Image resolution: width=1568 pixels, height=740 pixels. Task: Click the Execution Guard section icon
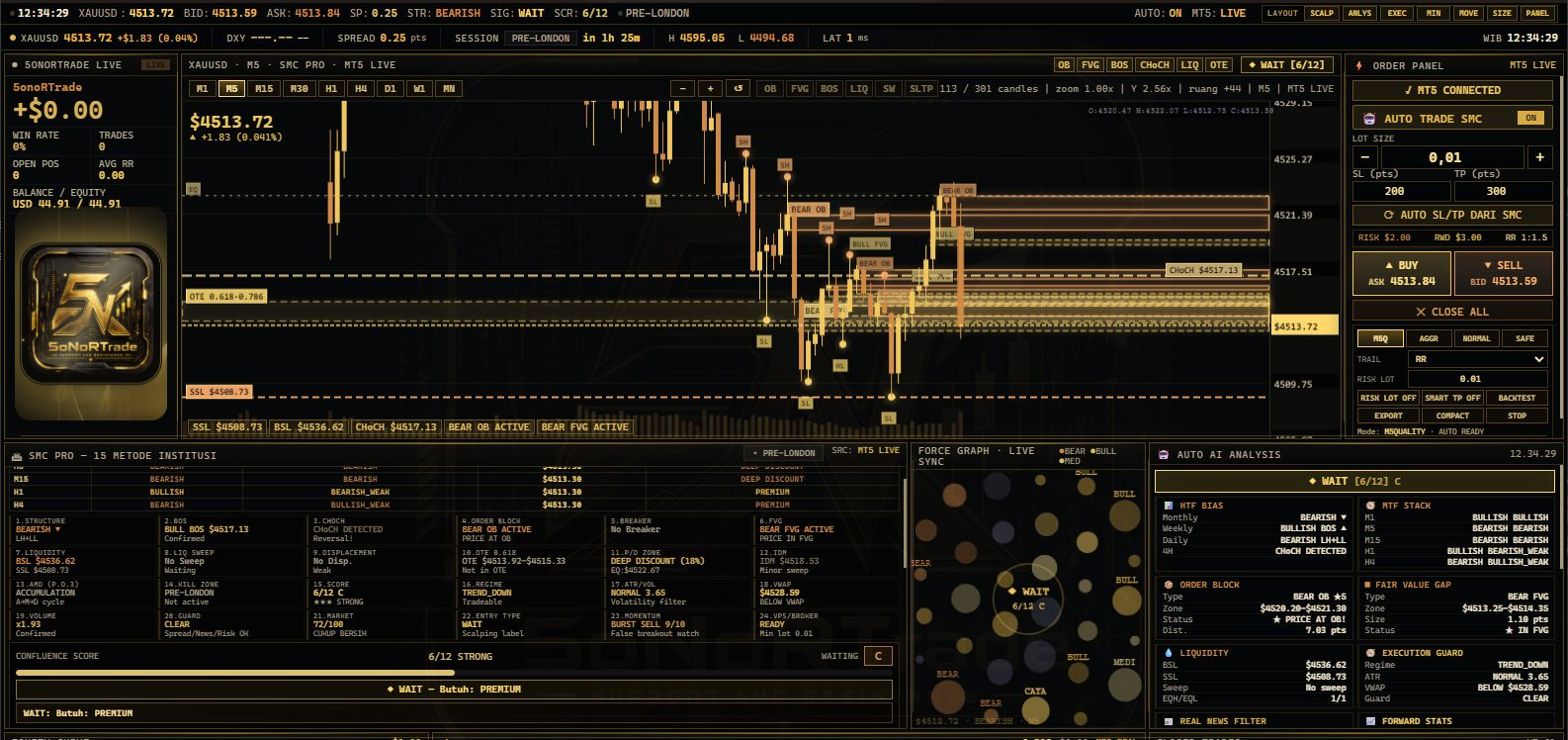[1370, 653]
